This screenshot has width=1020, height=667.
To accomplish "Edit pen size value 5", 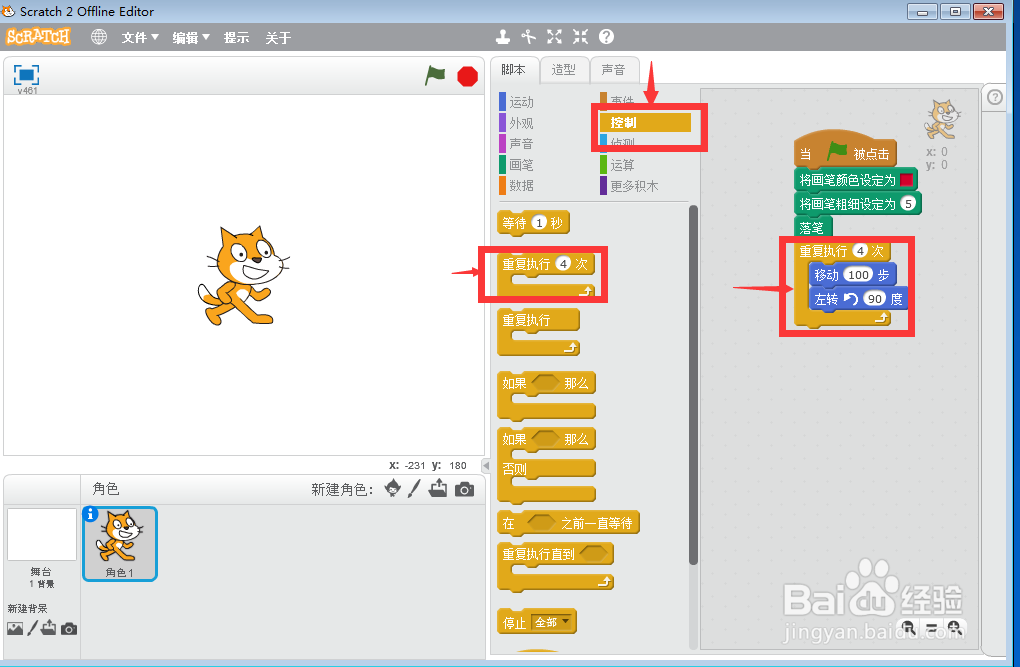I will [x=908, y=204].
